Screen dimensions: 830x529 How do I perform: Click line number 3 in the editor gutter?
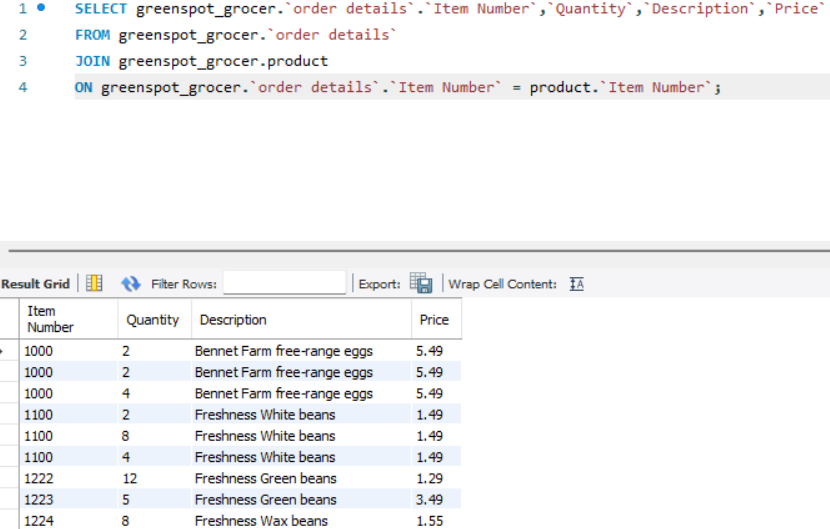(23, 61)
